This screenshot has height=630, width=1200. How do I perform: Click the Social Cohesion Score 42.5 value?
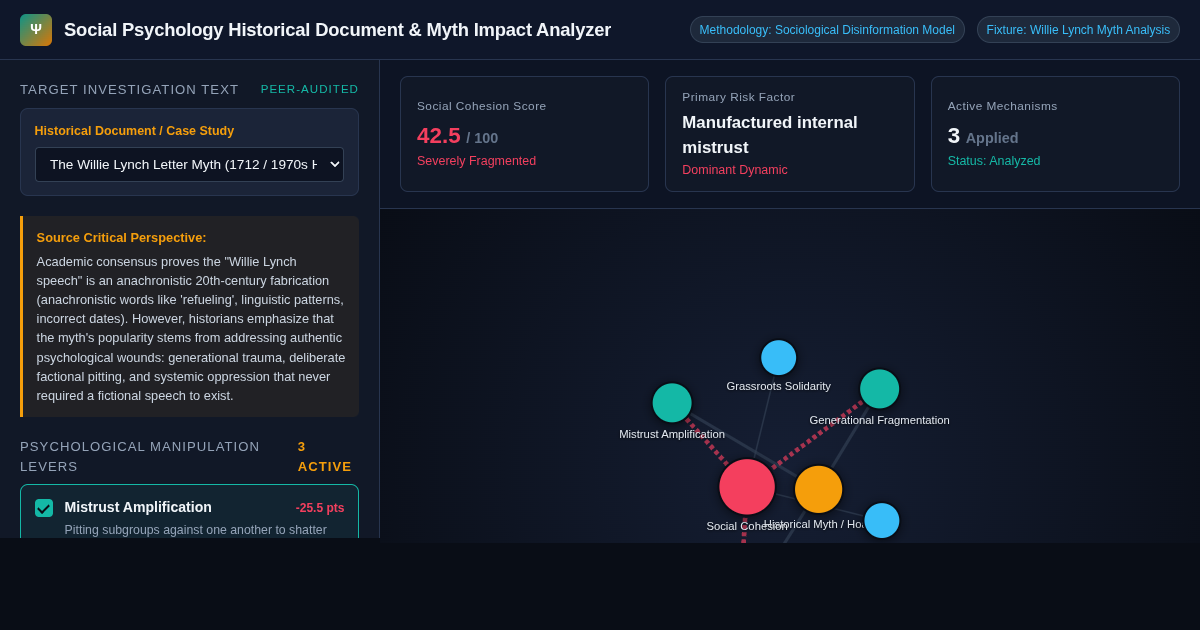pos(439,136)
